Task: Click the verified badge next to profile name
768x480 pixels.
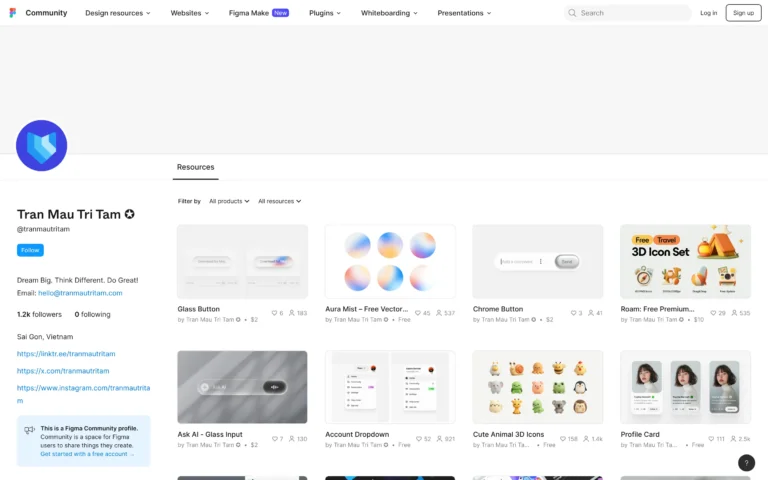Action: [129, 214]
